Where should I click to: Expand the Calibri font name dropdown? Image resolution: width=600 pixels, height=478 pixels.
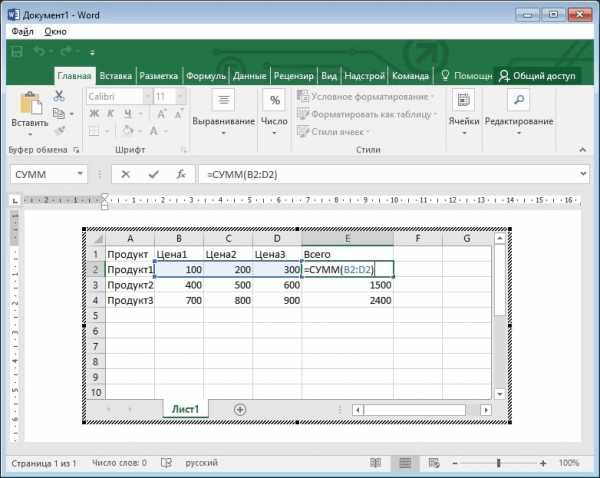(148, 96)
